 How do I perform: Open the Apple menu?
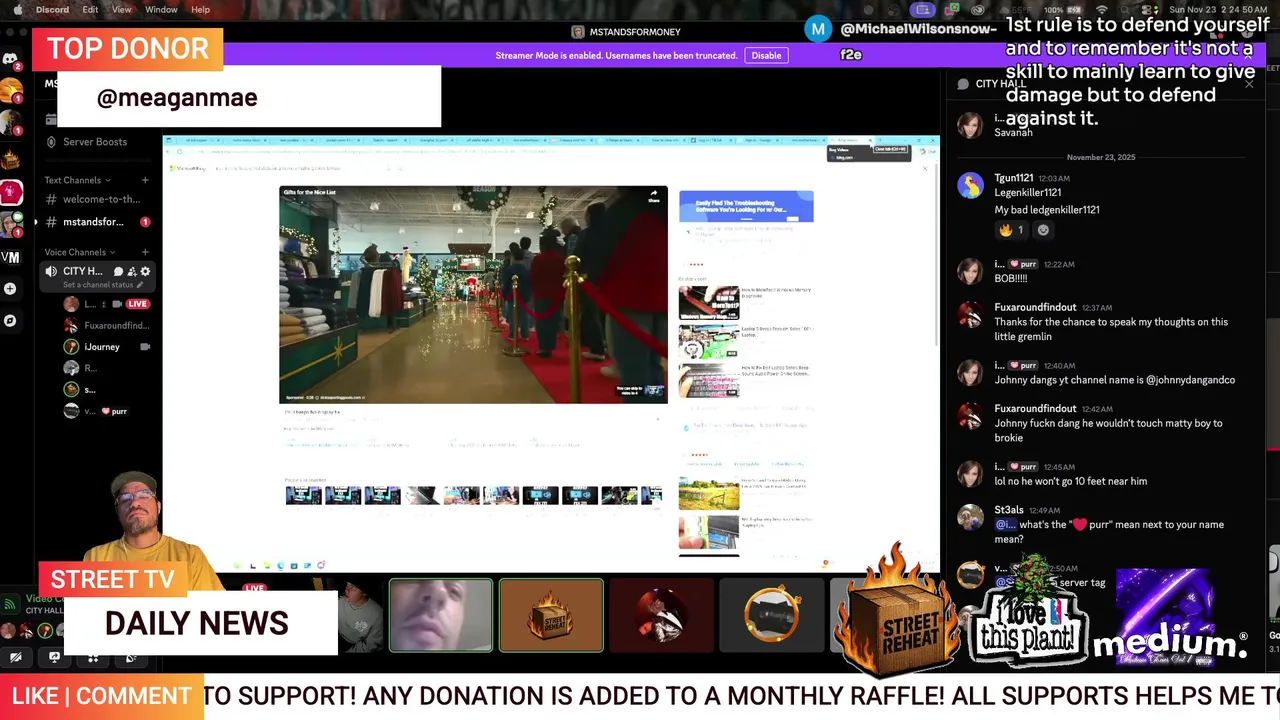click(17, 10)
